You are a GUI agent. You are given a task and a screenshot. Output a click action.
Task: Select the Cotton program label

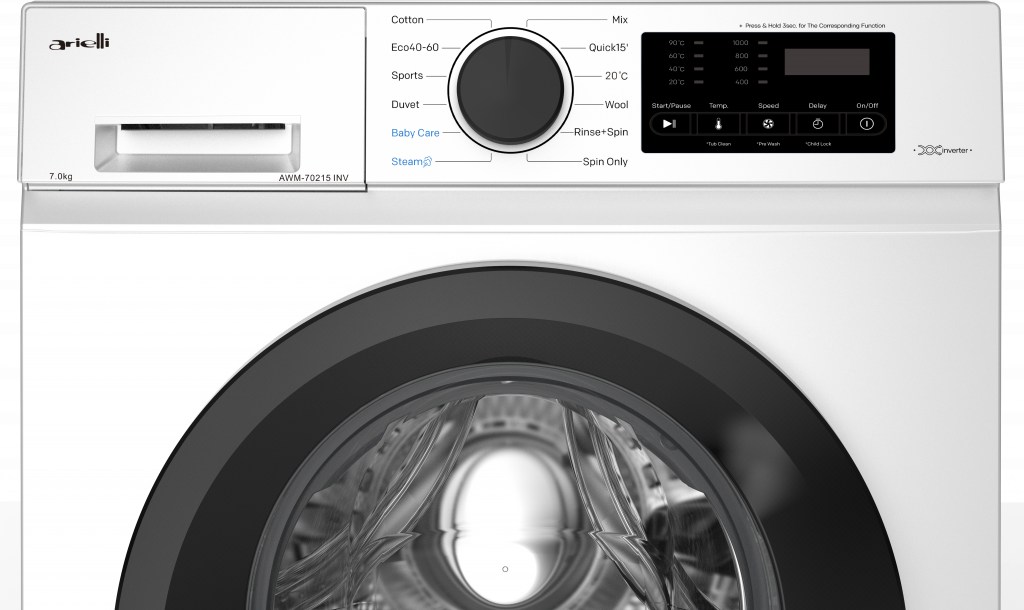407,20
